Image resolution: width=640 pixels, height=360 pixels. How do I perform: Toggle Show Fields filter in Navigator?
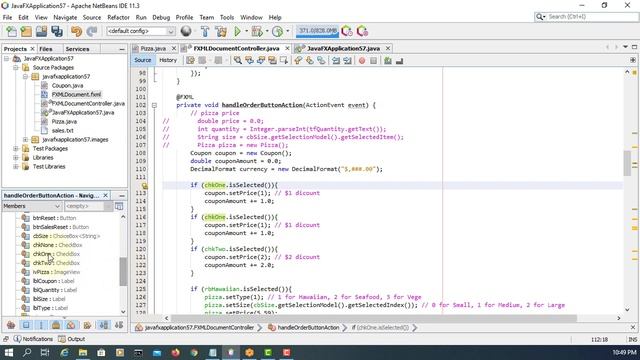[x=26, y=325]
